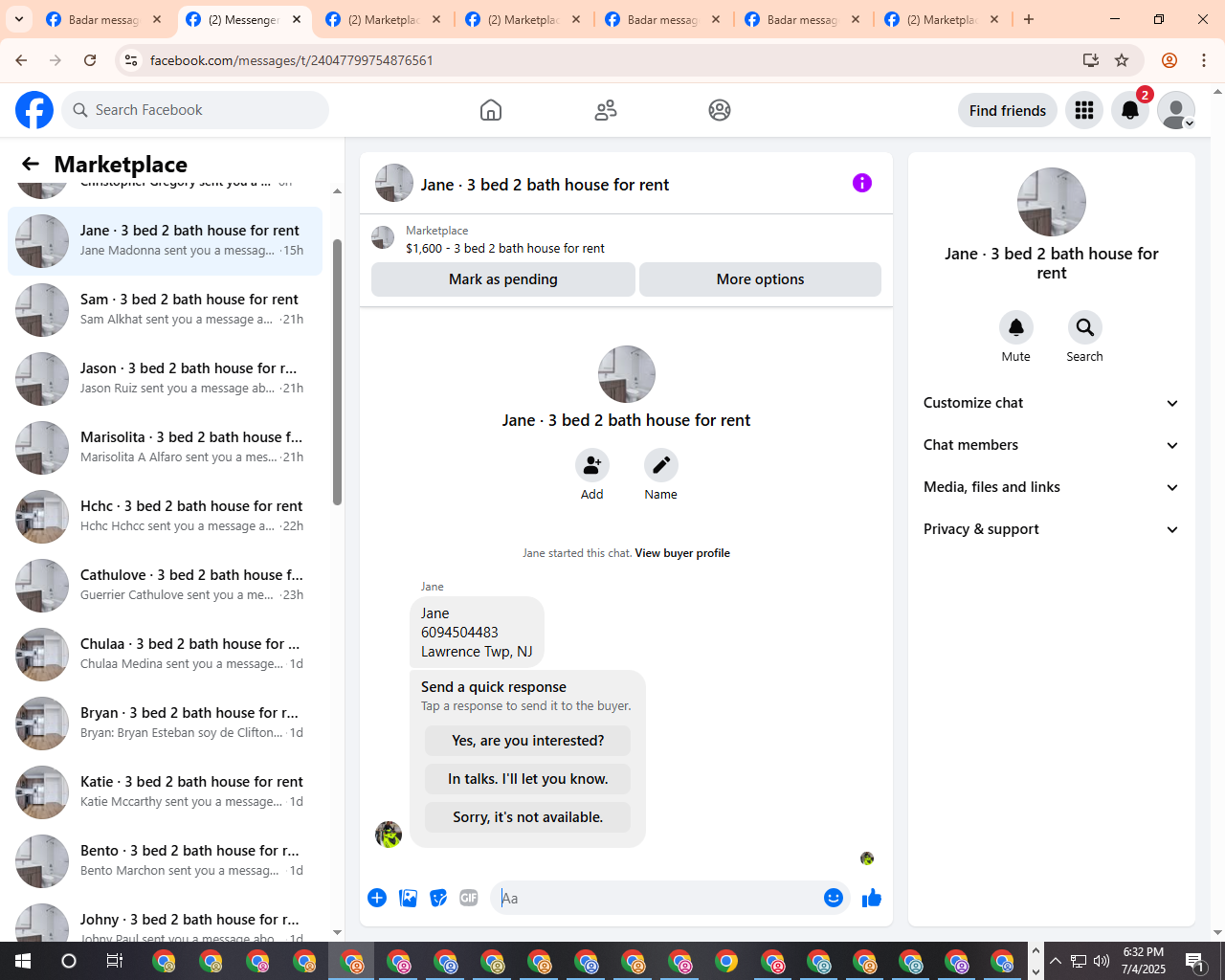
Task: Send quick response Sorry, it's not available.
Action: click(x=528, y=817)
